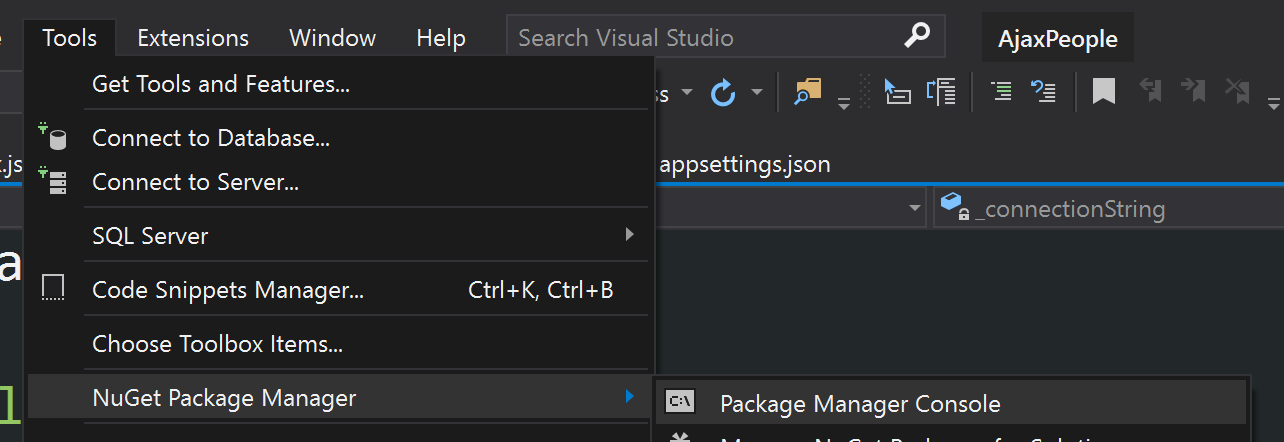Toggle a bookmark with the bookmark icon
The image size is (1284, 442).
[x=1104, y=92]
